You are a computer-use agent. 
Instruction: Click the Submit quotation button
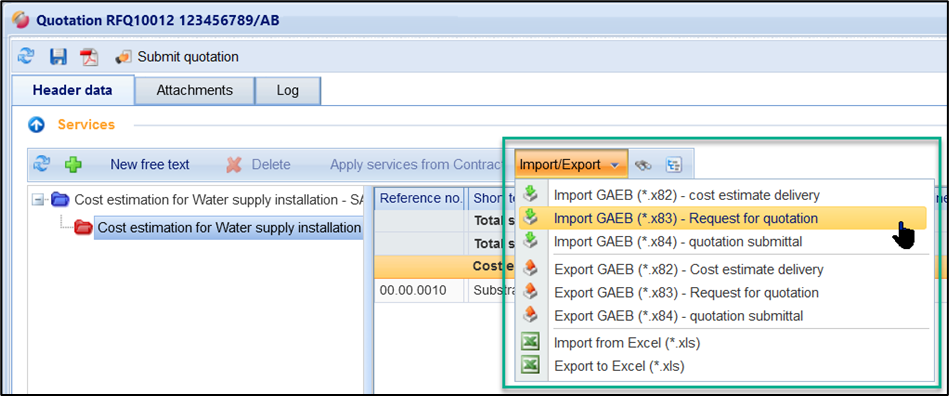click(177, 57)
